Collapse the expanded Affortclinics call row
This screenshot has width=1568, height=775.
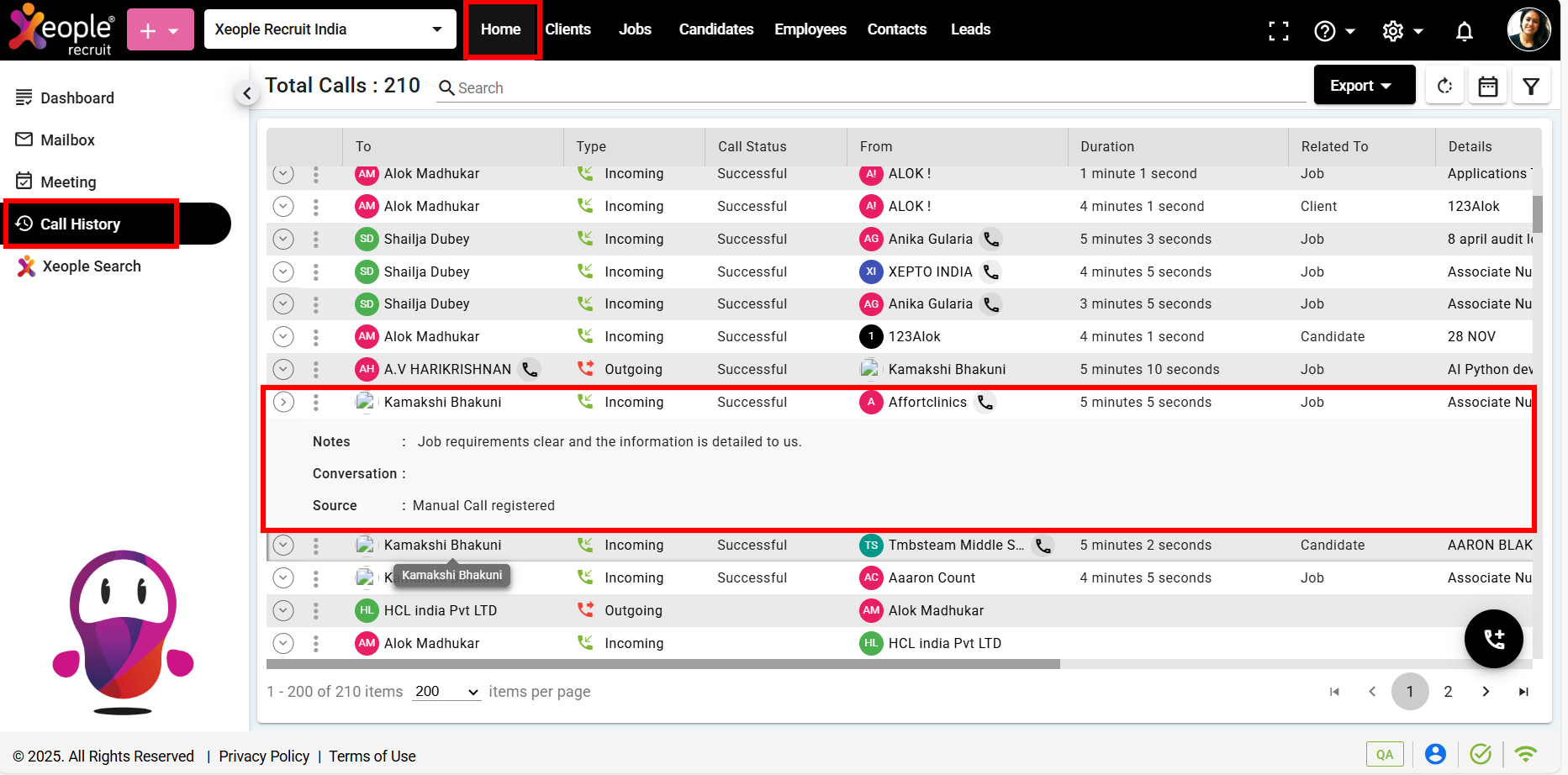pos(283,403)
